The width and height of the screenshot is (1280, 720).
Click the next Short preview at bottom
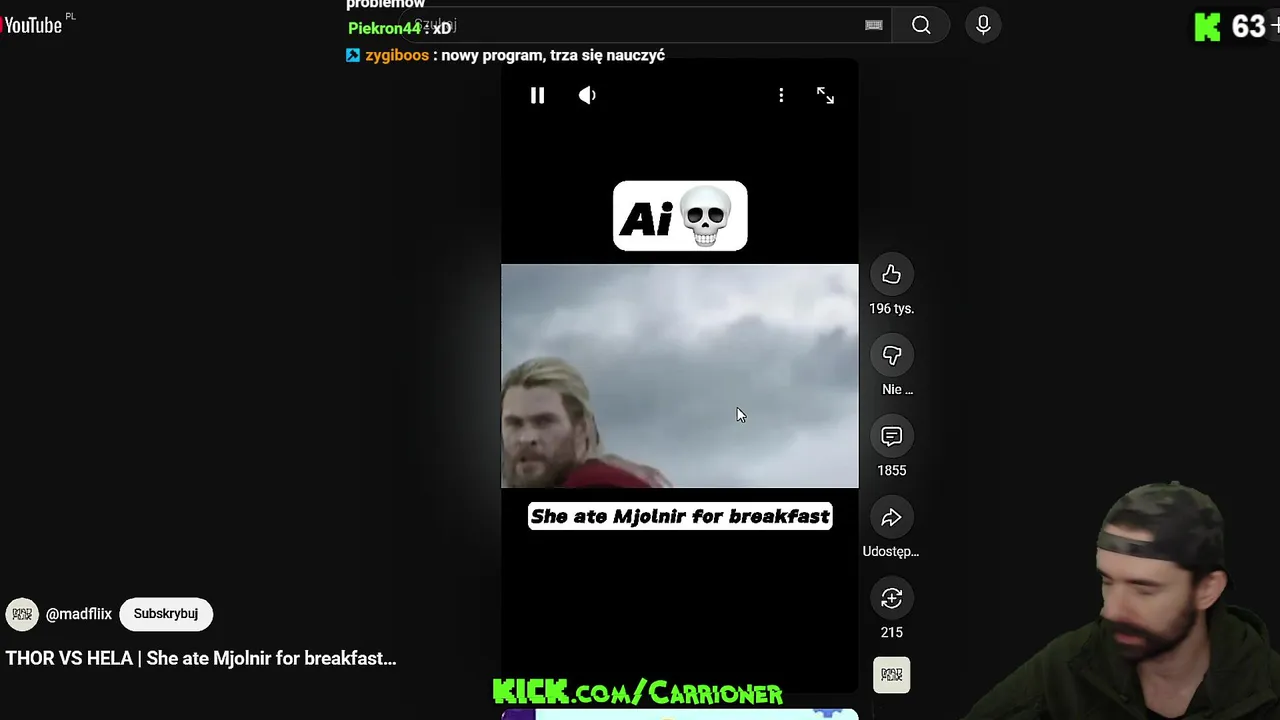[x=680, y=714]
